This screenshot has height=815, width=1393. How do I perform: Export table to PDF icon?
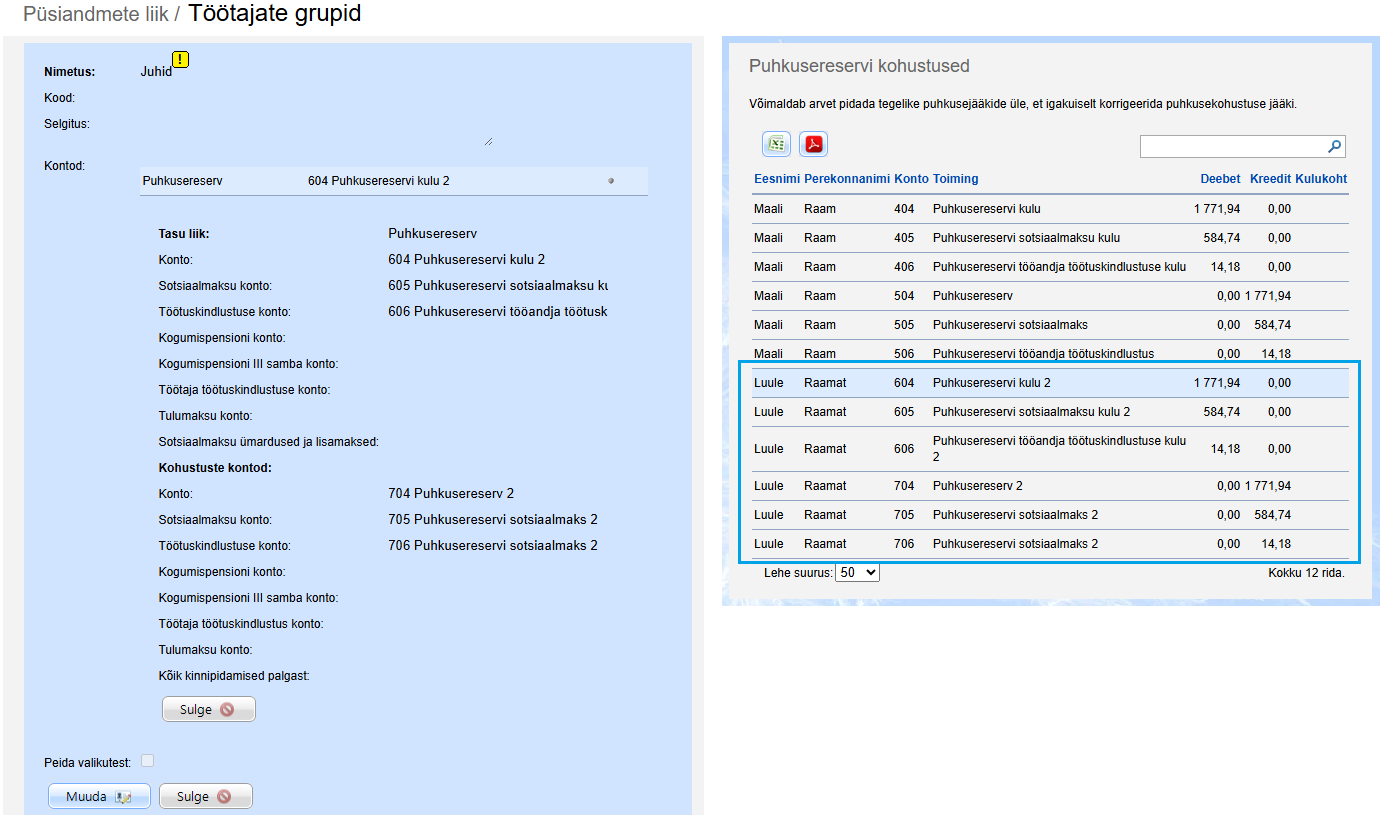[x=813, y=144]
